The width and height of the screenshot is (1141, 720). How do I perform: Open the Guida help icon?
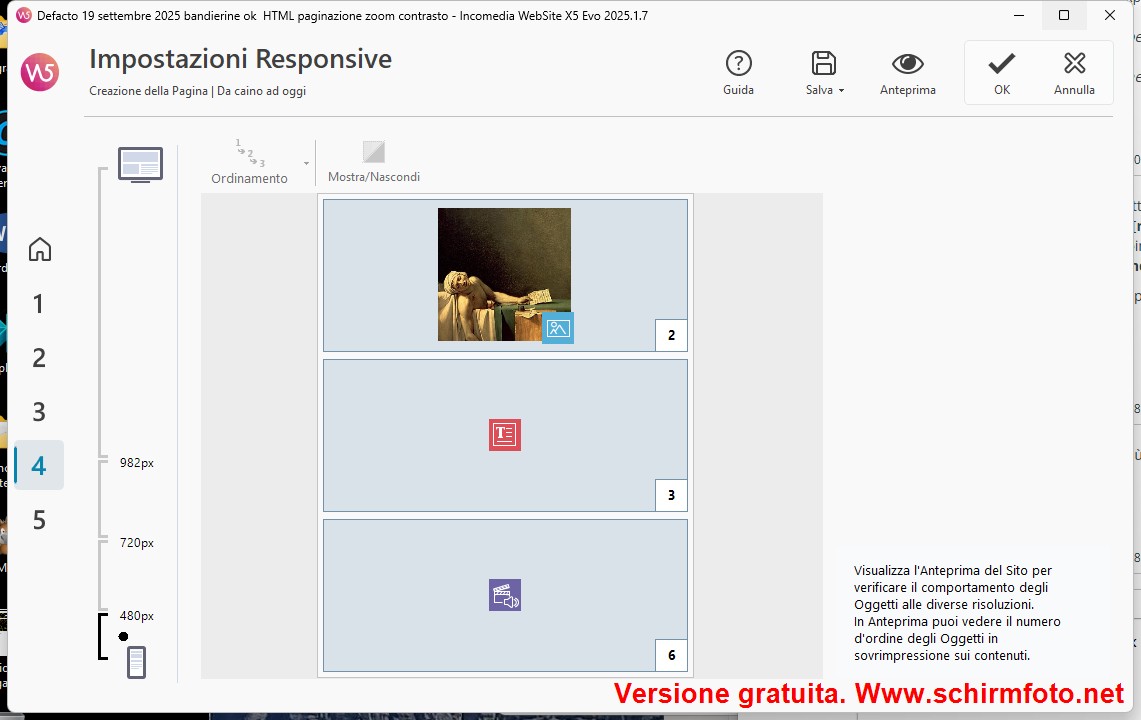(x=738, y=64)
